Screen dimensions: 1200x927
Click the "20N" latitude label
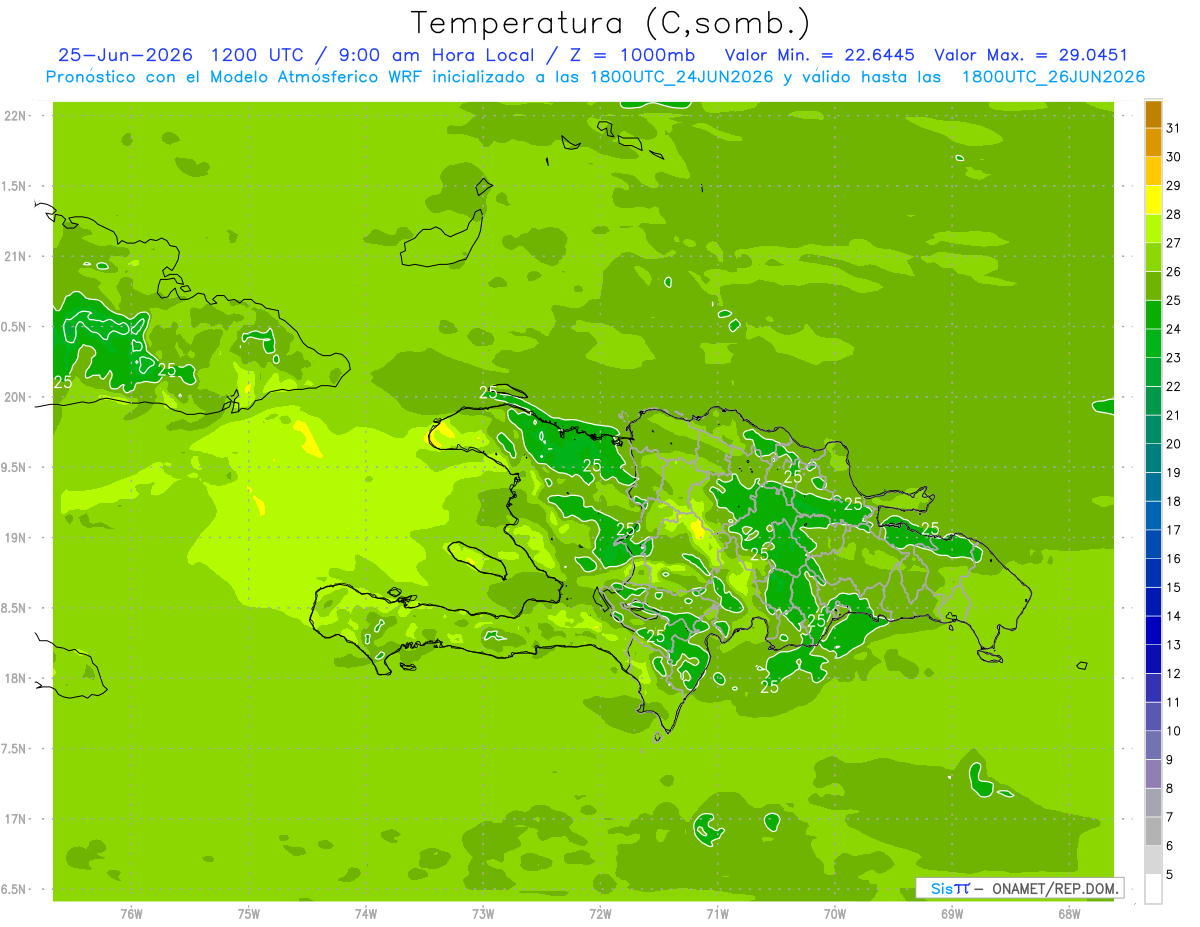click(x=14, y=397)
